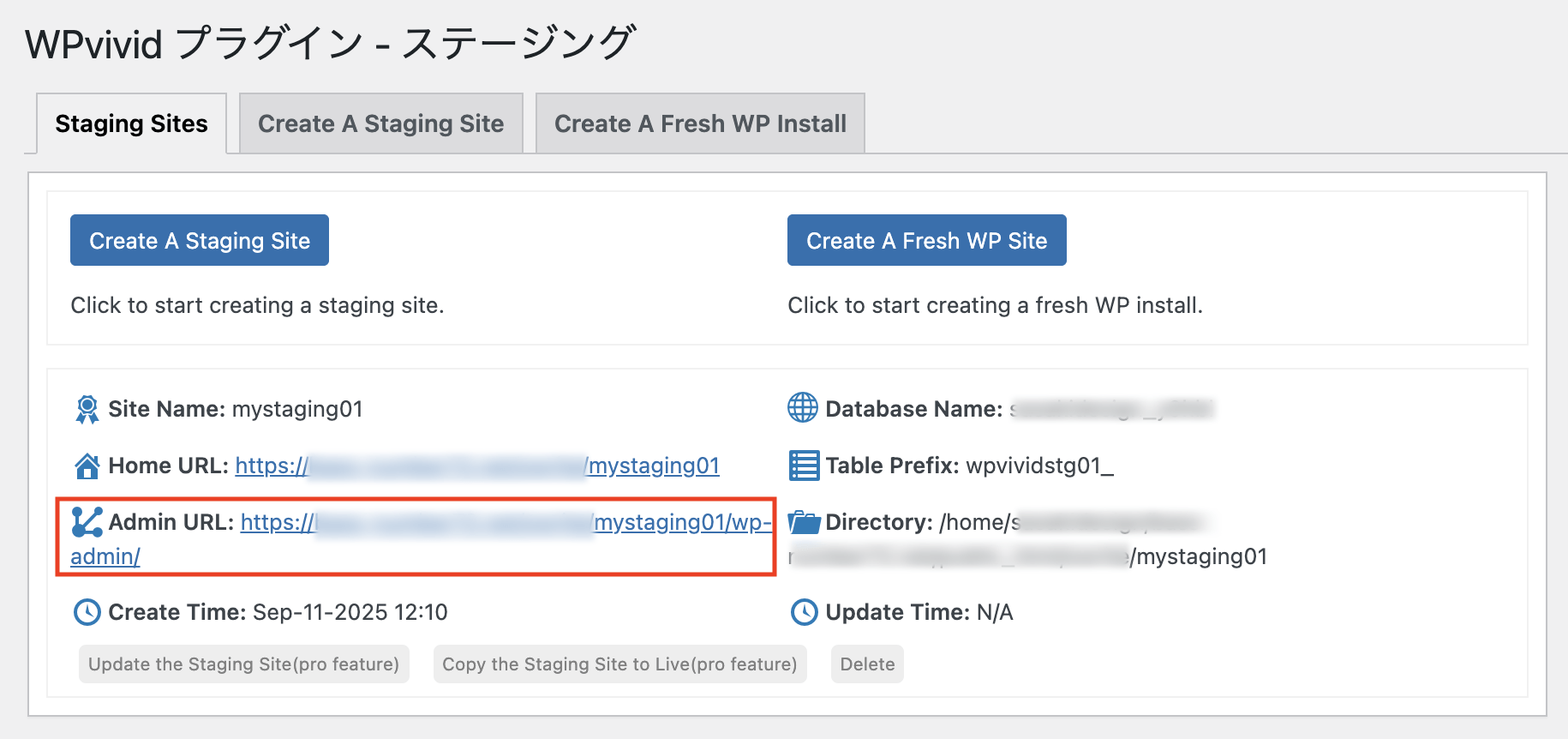Click the Admin URL branch icon
The image size is (1568, 739).
[x=87, y=522]
